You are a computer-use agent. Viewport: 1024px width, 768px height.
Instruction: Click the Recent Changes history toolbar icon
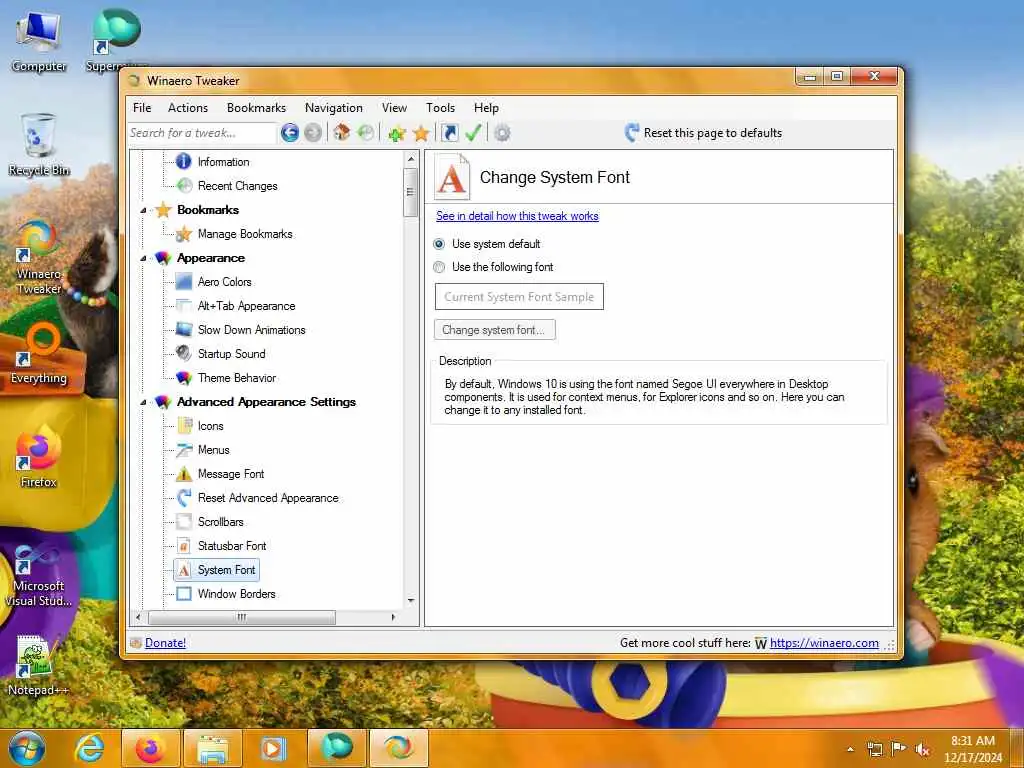tap(366, 133)
